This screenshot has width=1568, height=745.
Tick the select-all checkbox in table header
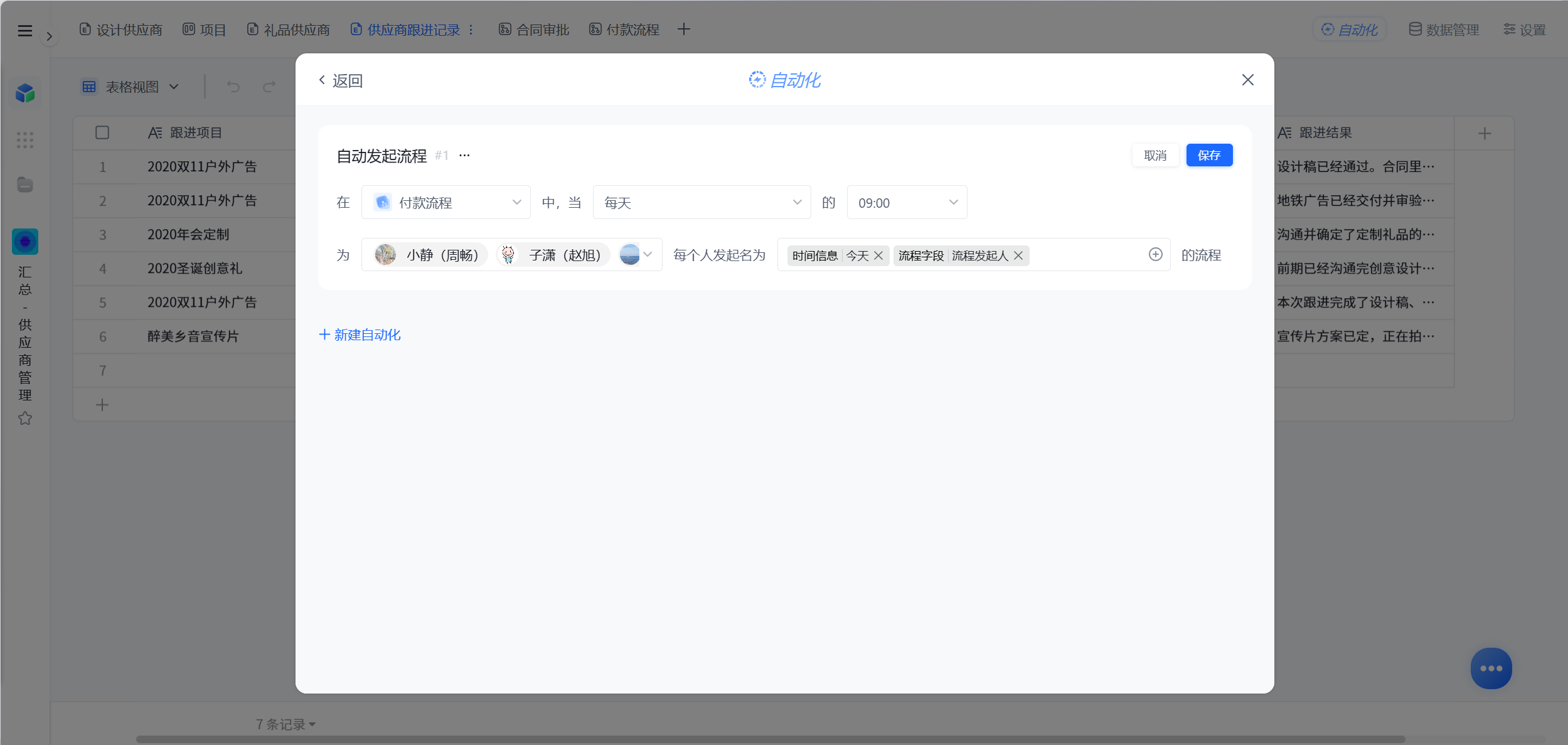tap(102, 132)
